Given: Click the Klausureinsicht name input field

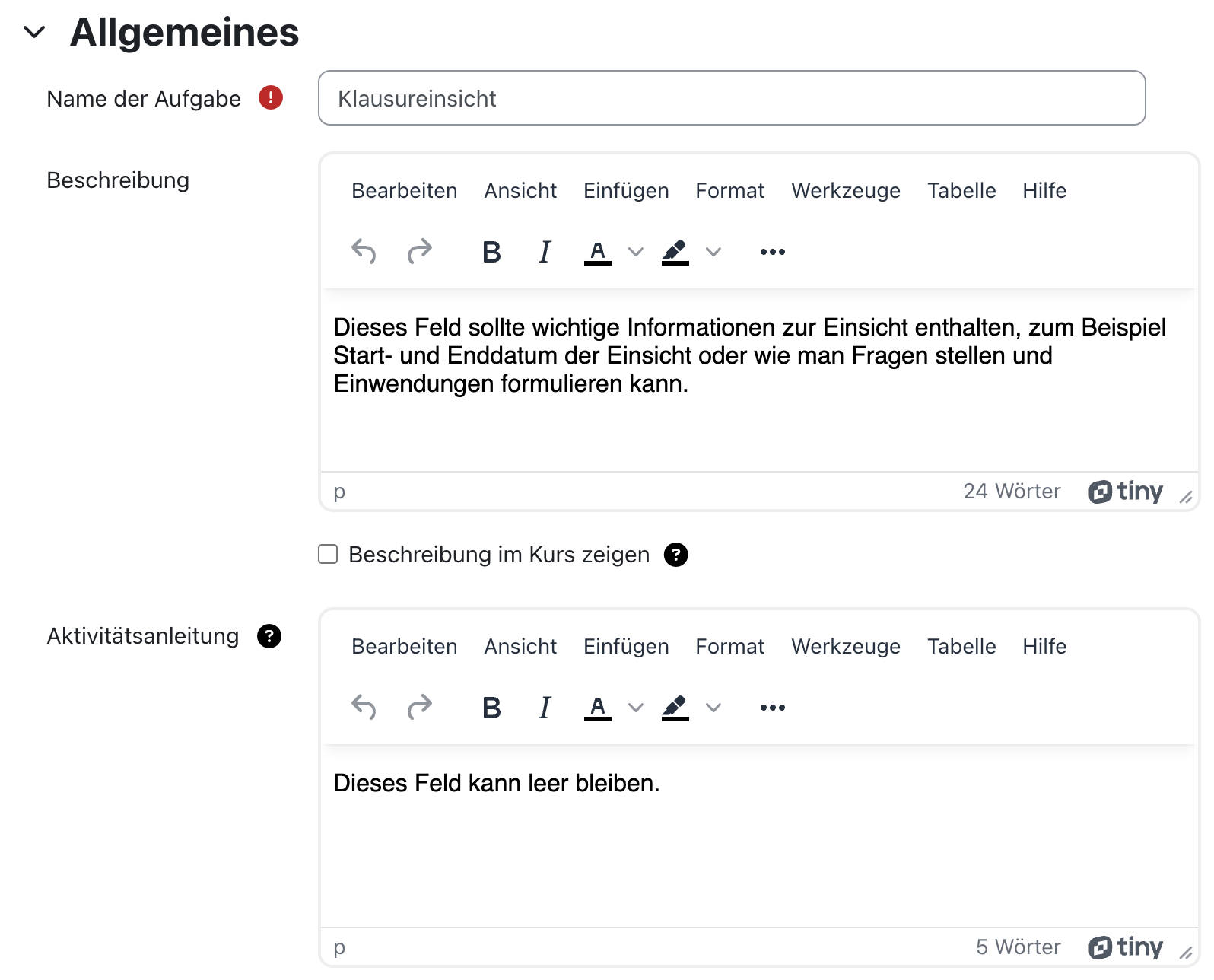Looking at the screenshot, I should pyautogui.click(x=730, y=97).
